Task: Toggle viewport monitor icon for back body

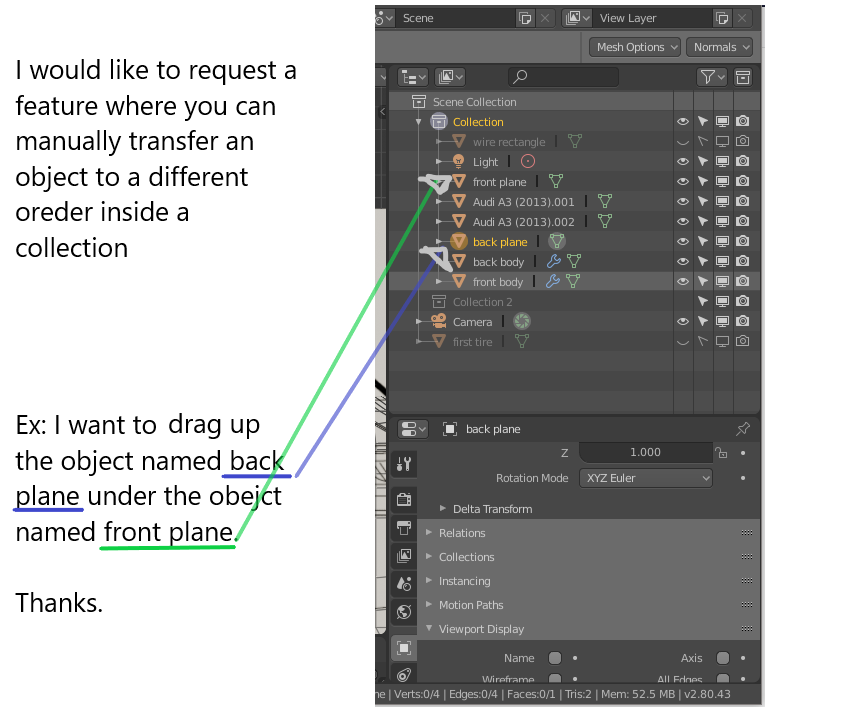Action: (722, 261)
